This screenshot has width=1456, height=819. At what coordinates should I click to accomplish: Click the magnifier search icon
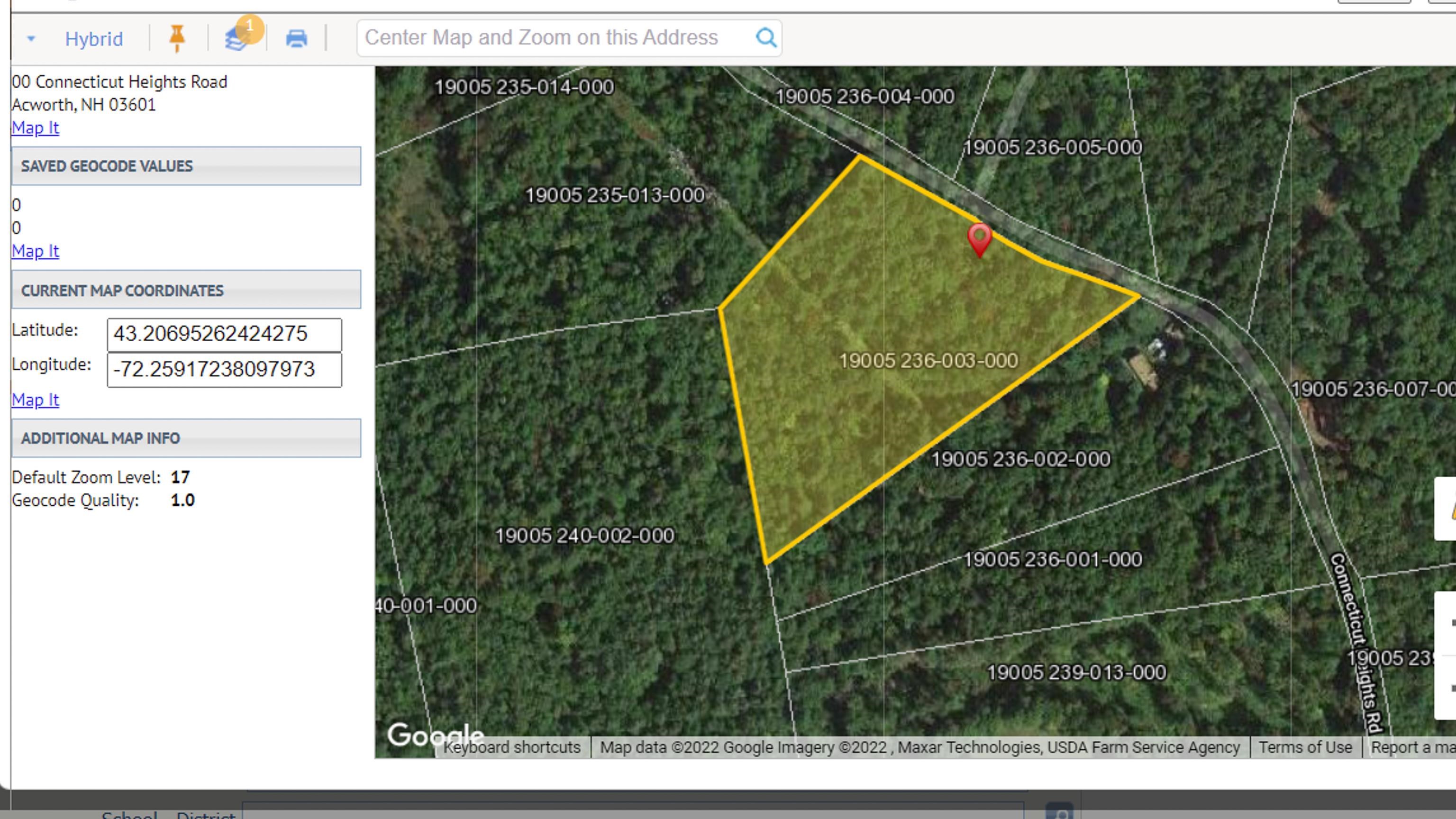[x=766, y=38]
